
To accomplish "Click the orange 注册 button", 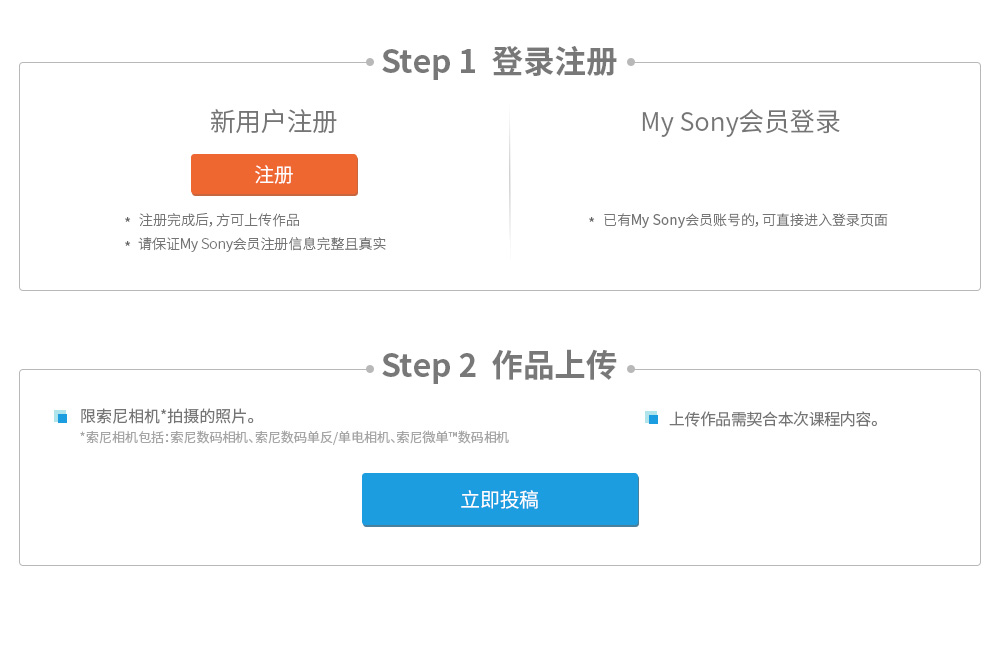I will (274, 175).
